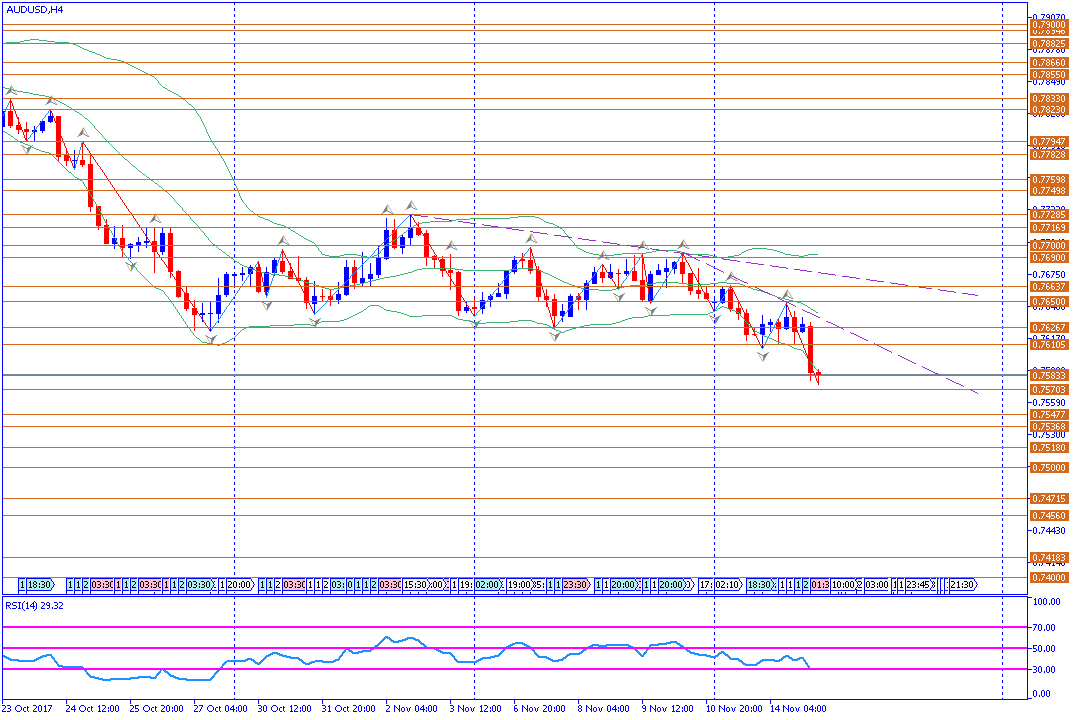
Task: Click the 24 Oct 12:00 time axis label
Action: [x=92, y=708]
